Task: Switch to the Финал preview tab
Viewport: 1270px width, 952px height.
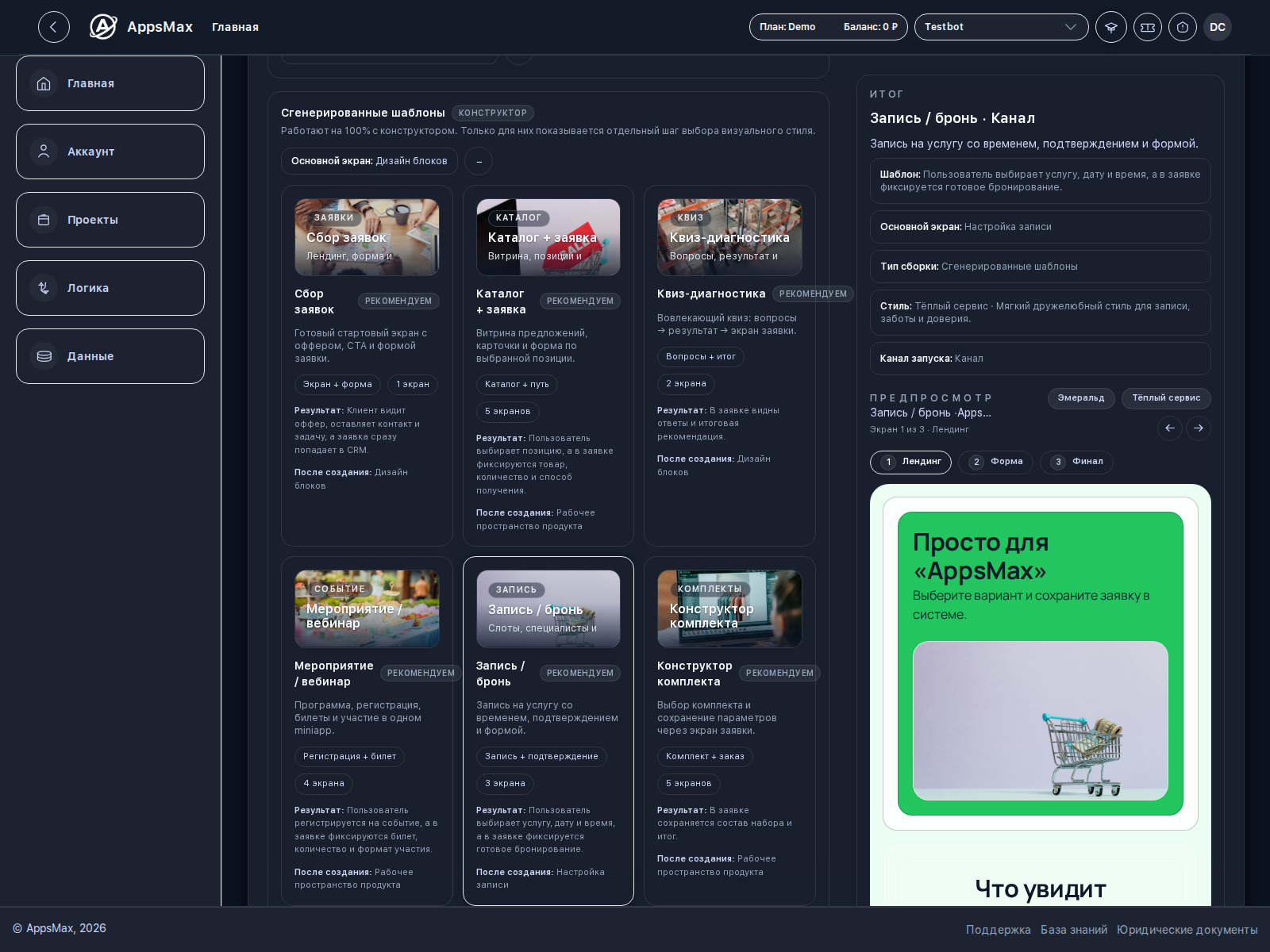Action: coord(1076,462)
